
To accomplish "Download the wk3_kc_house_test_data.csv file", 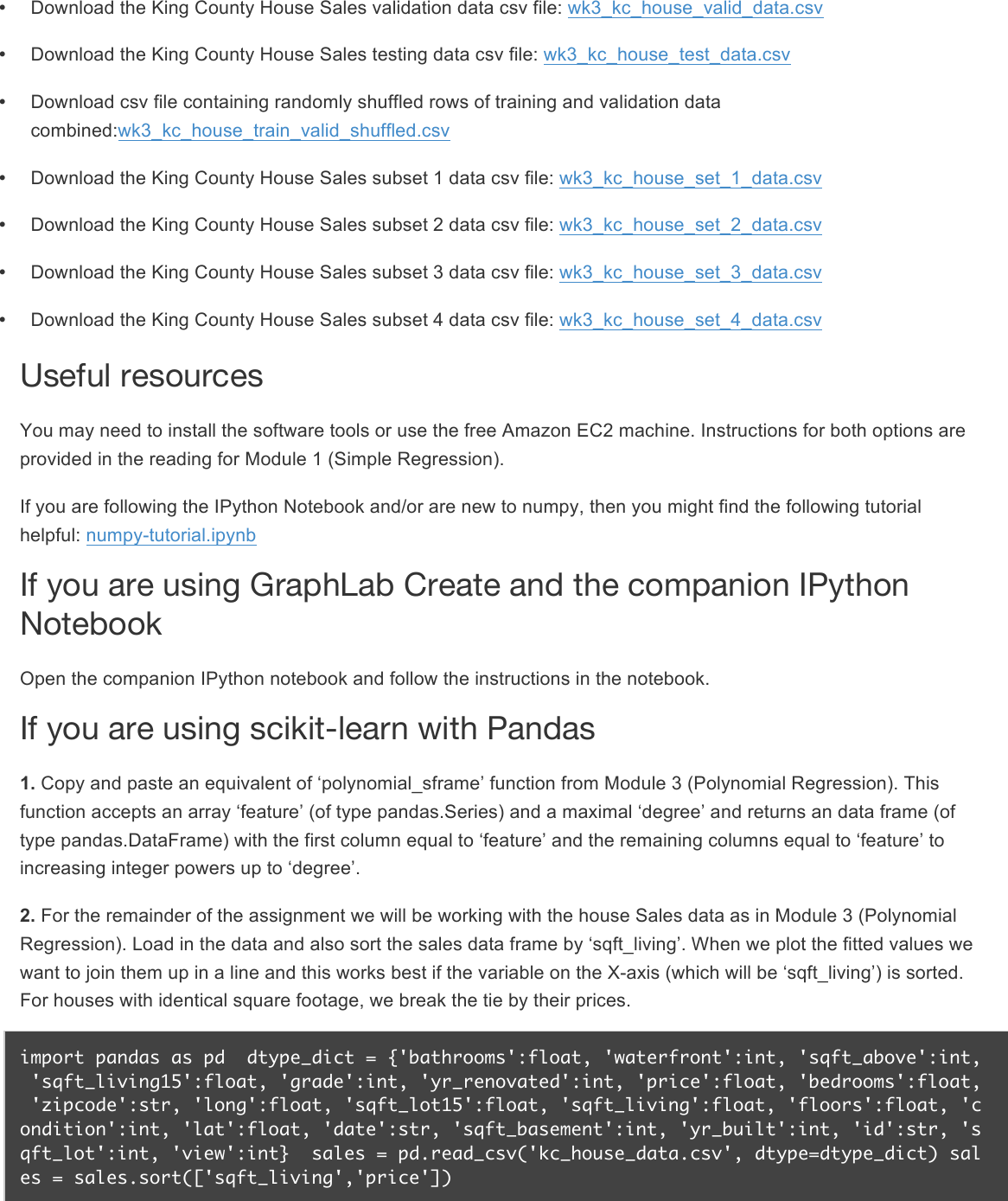I will (667, 54).
